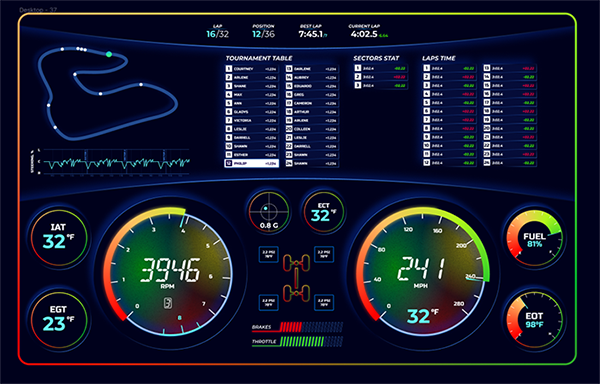Open the ECT coolant temperature gauge
Screen dimensions: 600x384
tap(323, 212)
